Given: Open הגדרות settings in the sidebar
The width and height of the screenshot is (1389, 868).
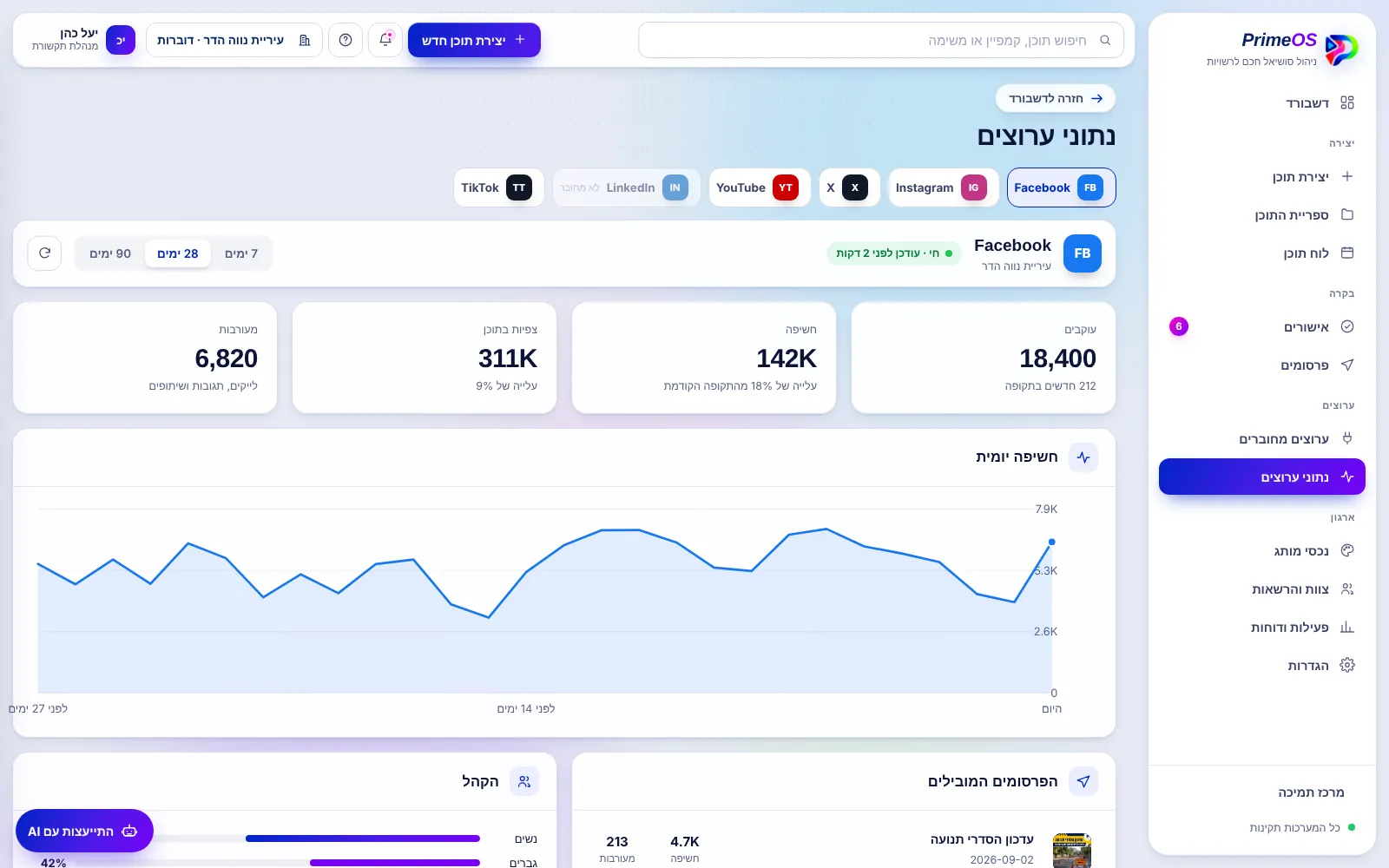Looking at the screenshot, I should click(1262, 665).
